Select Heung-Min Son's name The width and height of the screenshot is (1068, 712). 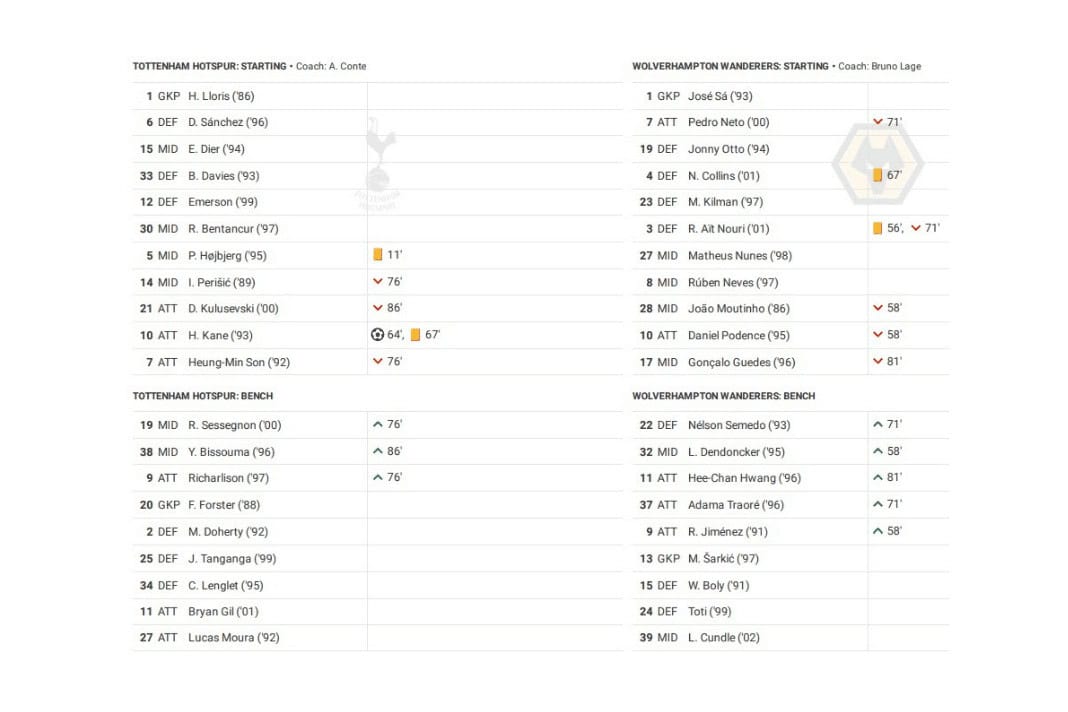click(x=238, y=362)
